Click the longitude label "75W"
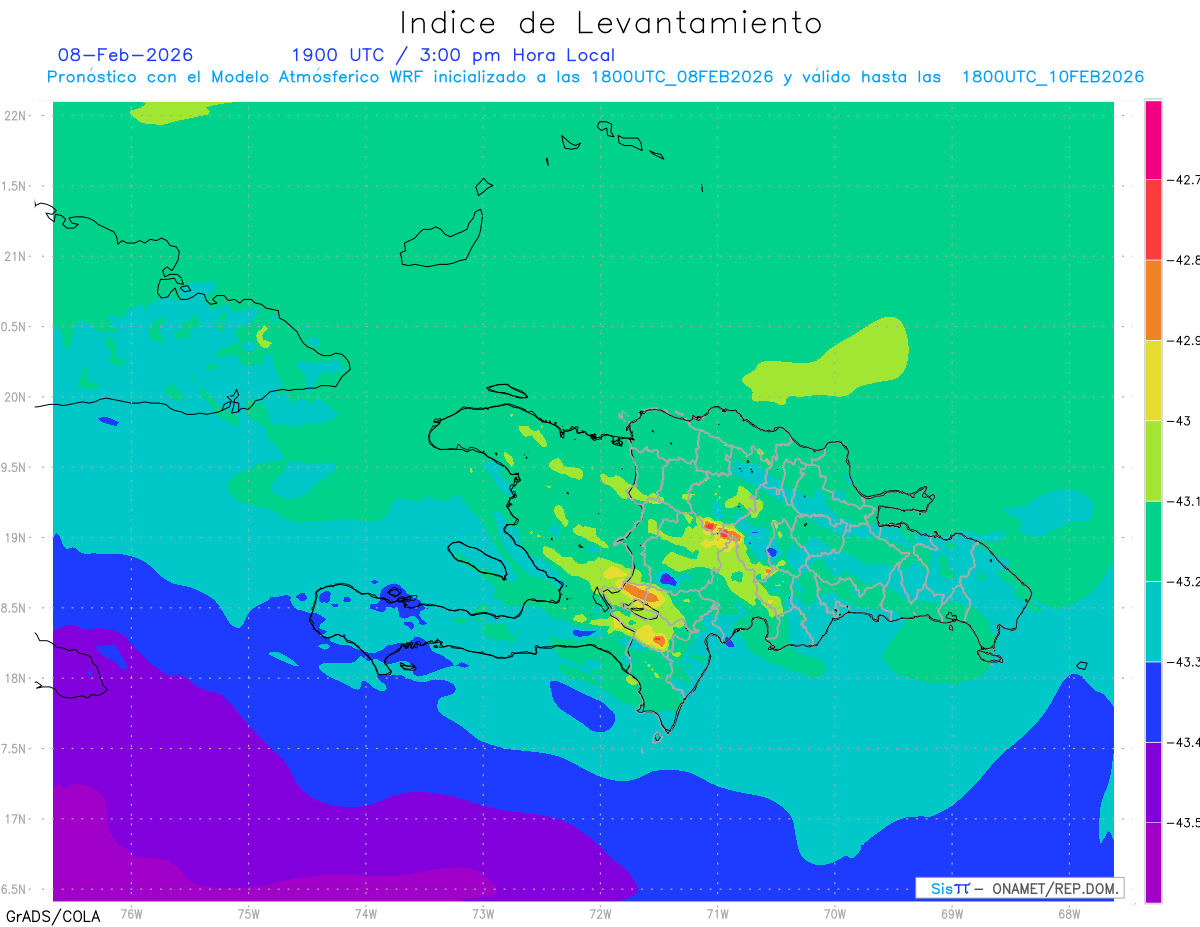1200x927 pixels. [x=248, y=912]
